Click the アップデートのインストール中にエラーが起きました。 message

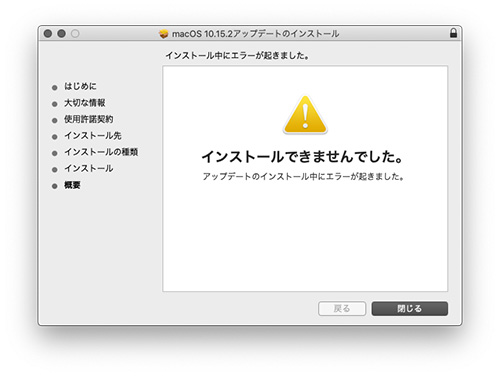(304, 176)
